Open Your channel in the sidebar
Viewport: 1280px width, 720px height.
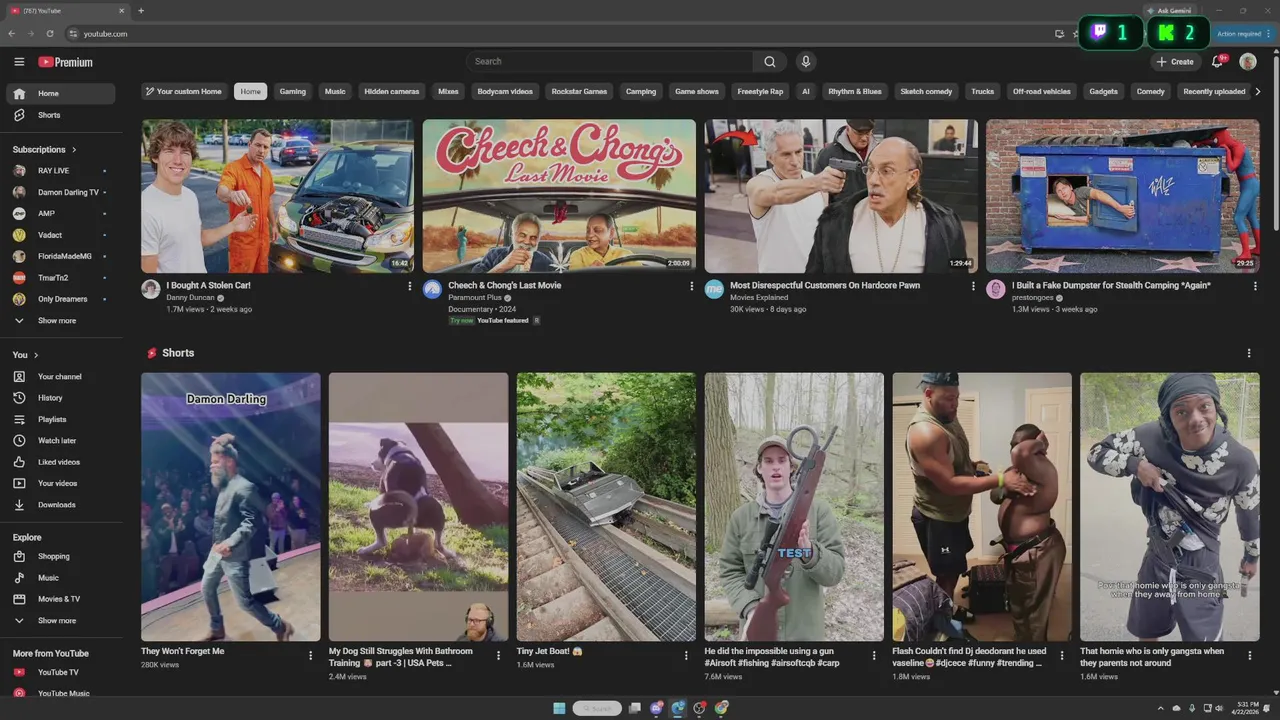coord(62,377)
